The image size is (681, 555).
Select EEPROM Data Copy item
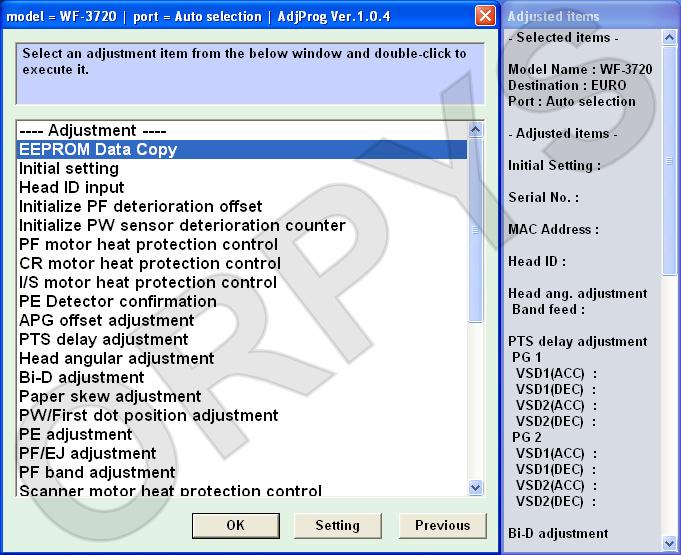coord(242,149)
